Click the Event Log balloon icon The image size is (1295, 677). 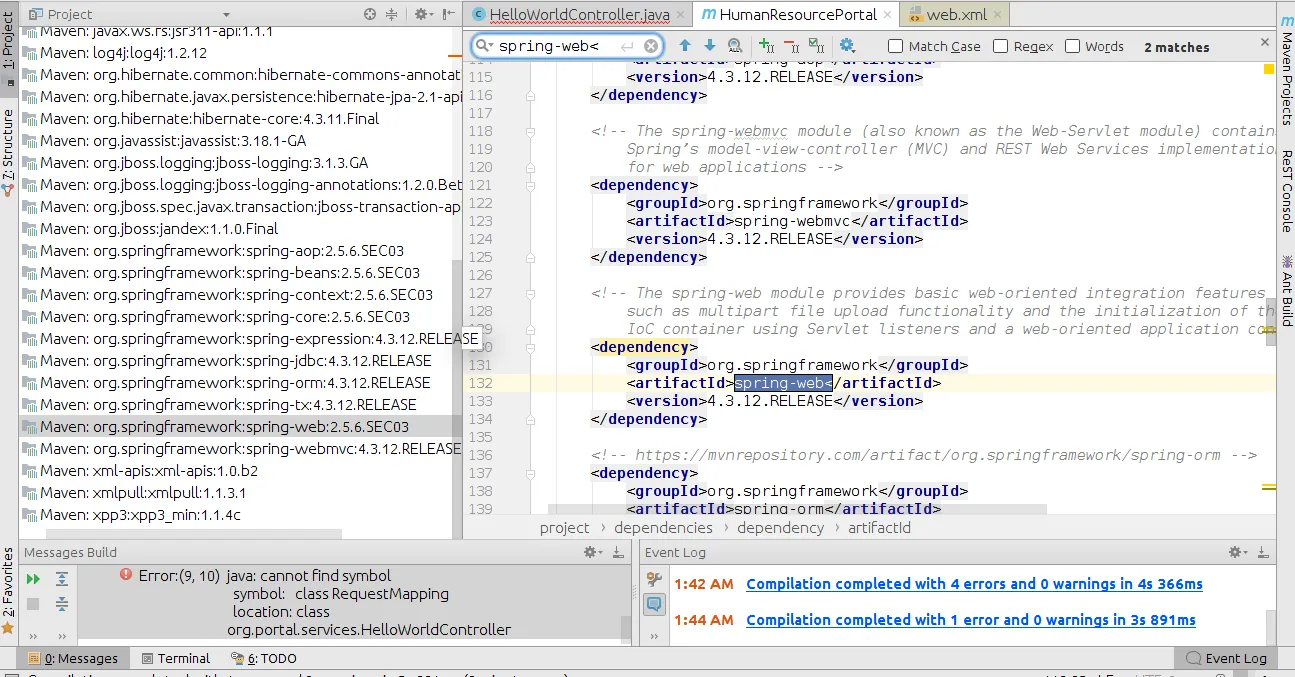[x=654, y=605]
